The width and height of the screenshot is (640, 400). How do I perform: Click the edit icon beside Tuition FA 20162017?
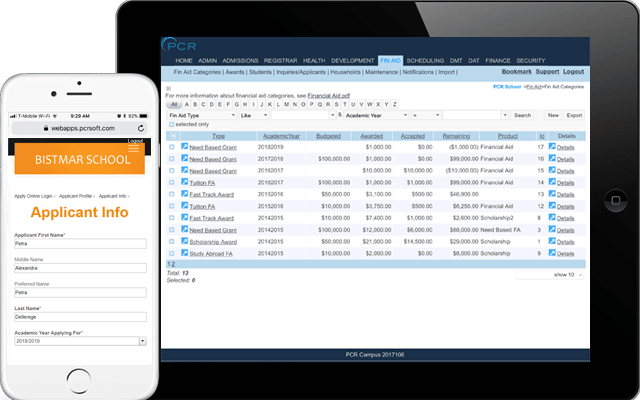click(x=185, y=182)
